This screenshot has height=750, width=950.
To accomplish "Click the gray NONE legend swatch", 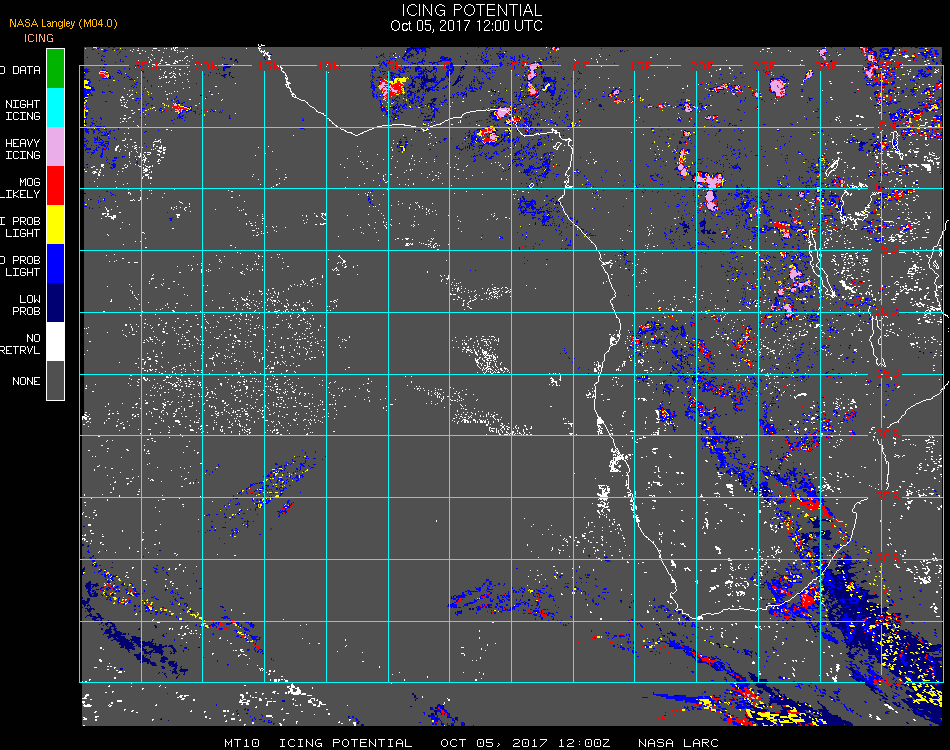I will coord(55,380).
